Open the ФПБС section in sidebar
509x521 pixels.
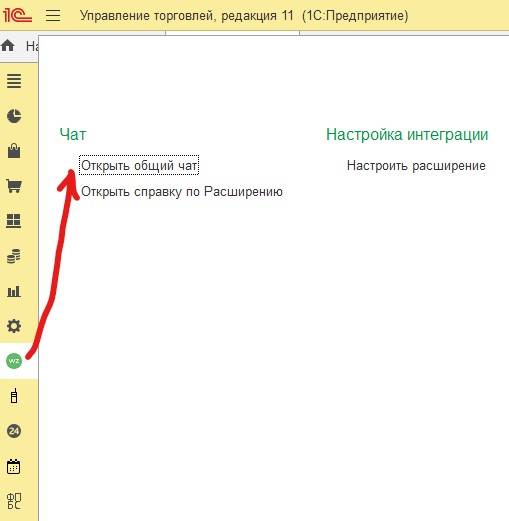[x=14, y=501]
